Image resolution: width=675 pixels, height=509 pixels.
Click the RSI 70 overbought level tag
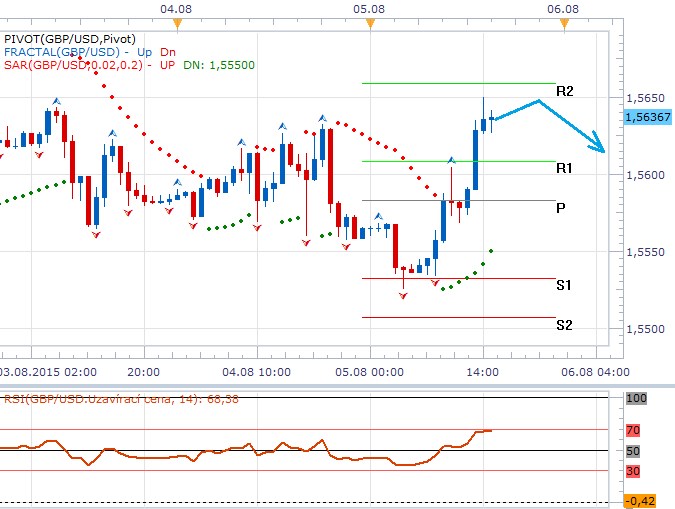tap(632, 430)
